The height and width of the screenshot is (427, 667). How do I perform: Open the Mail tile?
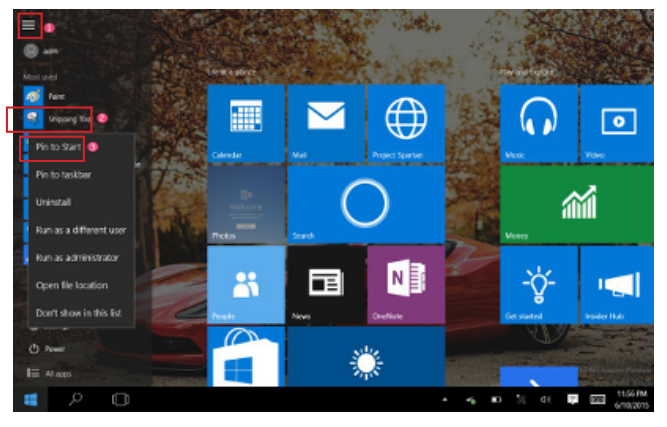point(326,123)
